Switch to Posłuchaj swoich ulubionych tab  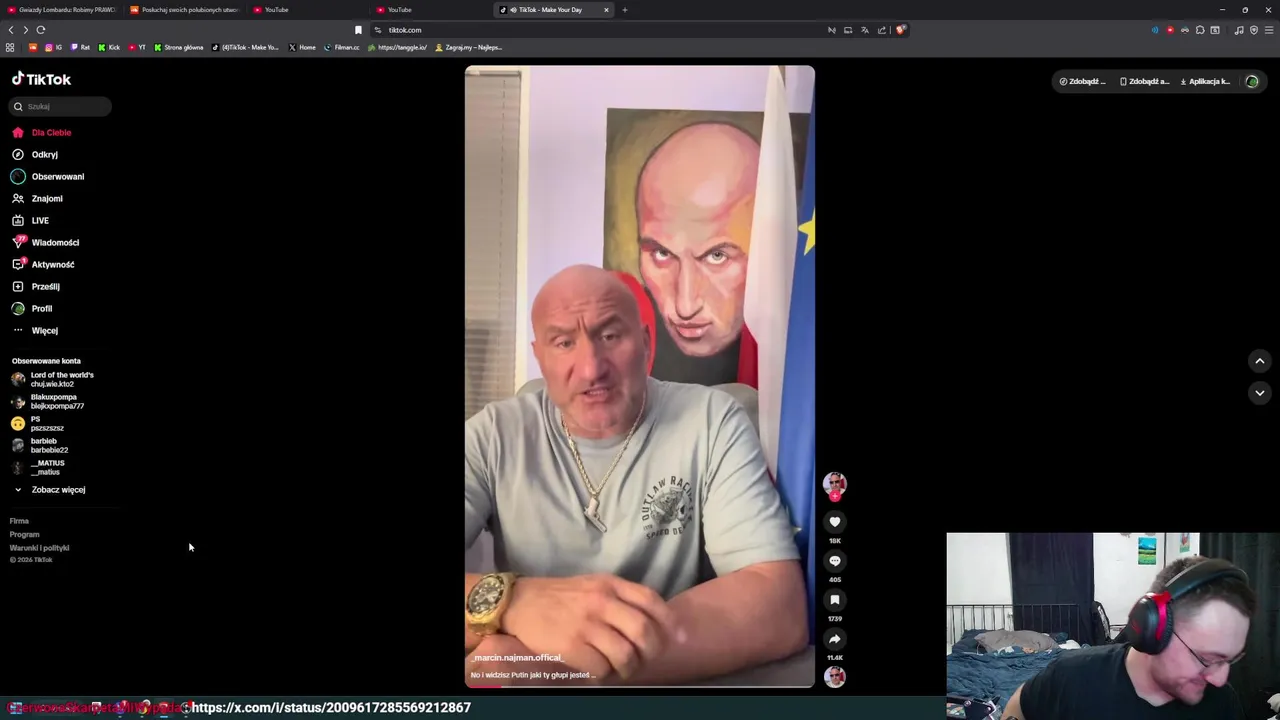pos(185,10)
